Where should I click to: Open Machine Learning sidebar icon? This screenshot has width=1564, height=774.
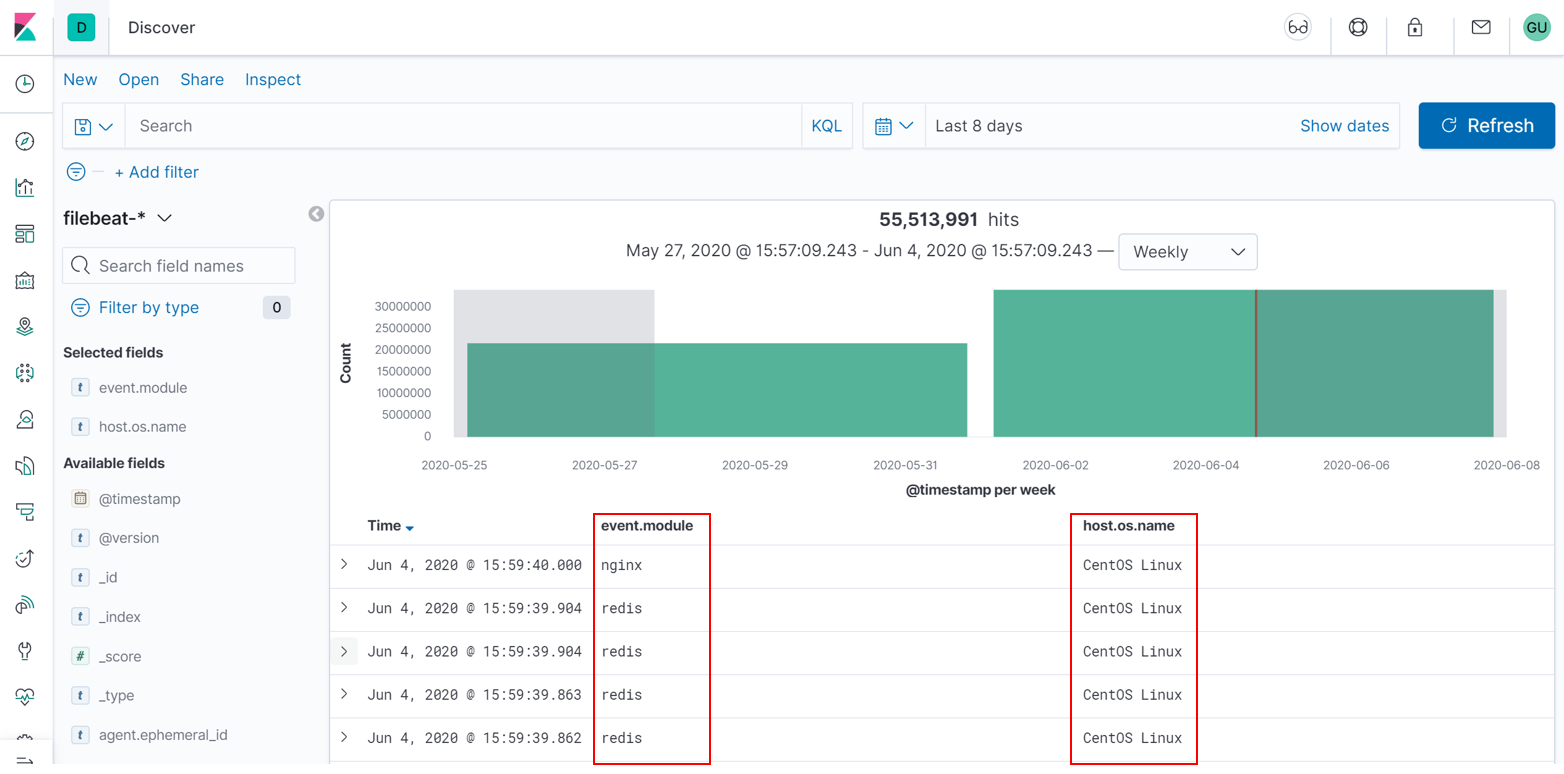tap(25, 373)
